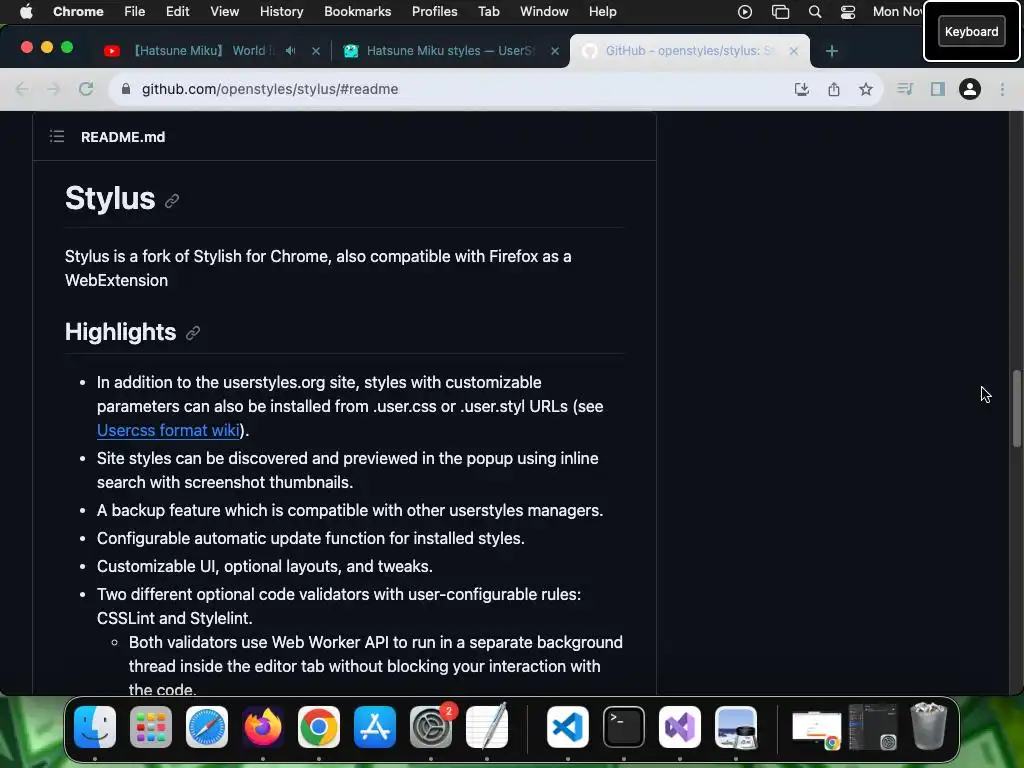Open the View menu
The width and height of the screenshot is (1024, 768).
coord(225,12)
